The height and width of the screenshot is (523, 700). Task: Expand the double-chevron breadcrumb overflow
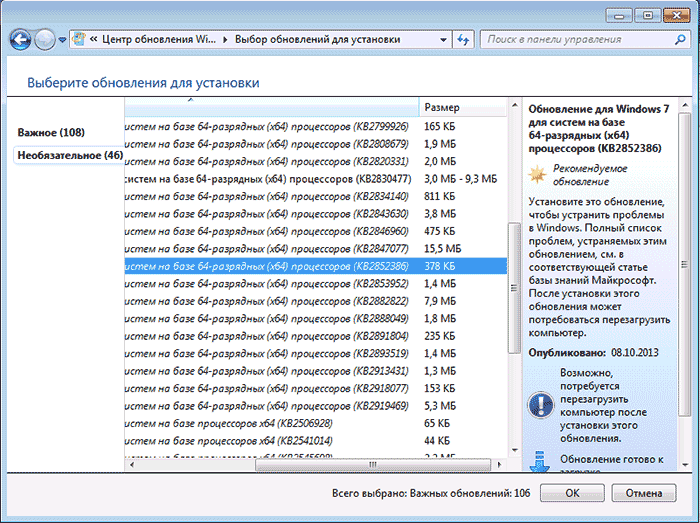pos(93,39)
